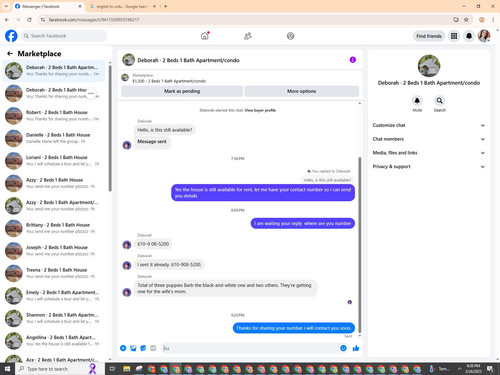500x375 pixels.
Task: Open more actions plus icon in composer
Action: click(123, 348)
